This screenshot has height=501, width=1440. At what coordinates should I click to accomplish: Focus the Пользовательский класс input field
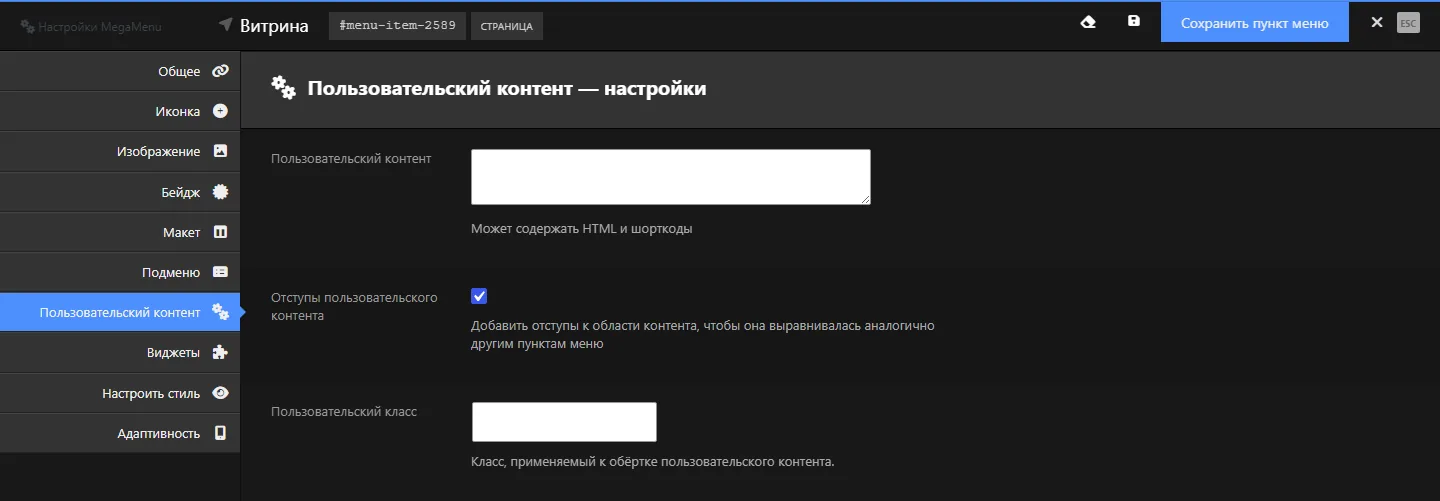tap(564, 422)
